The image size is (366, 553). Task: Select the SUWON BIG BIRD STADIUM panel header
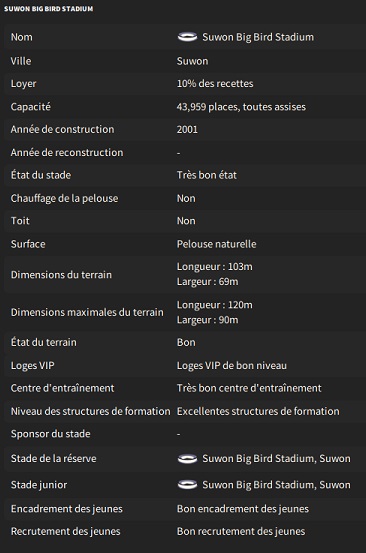click(49, 8)
